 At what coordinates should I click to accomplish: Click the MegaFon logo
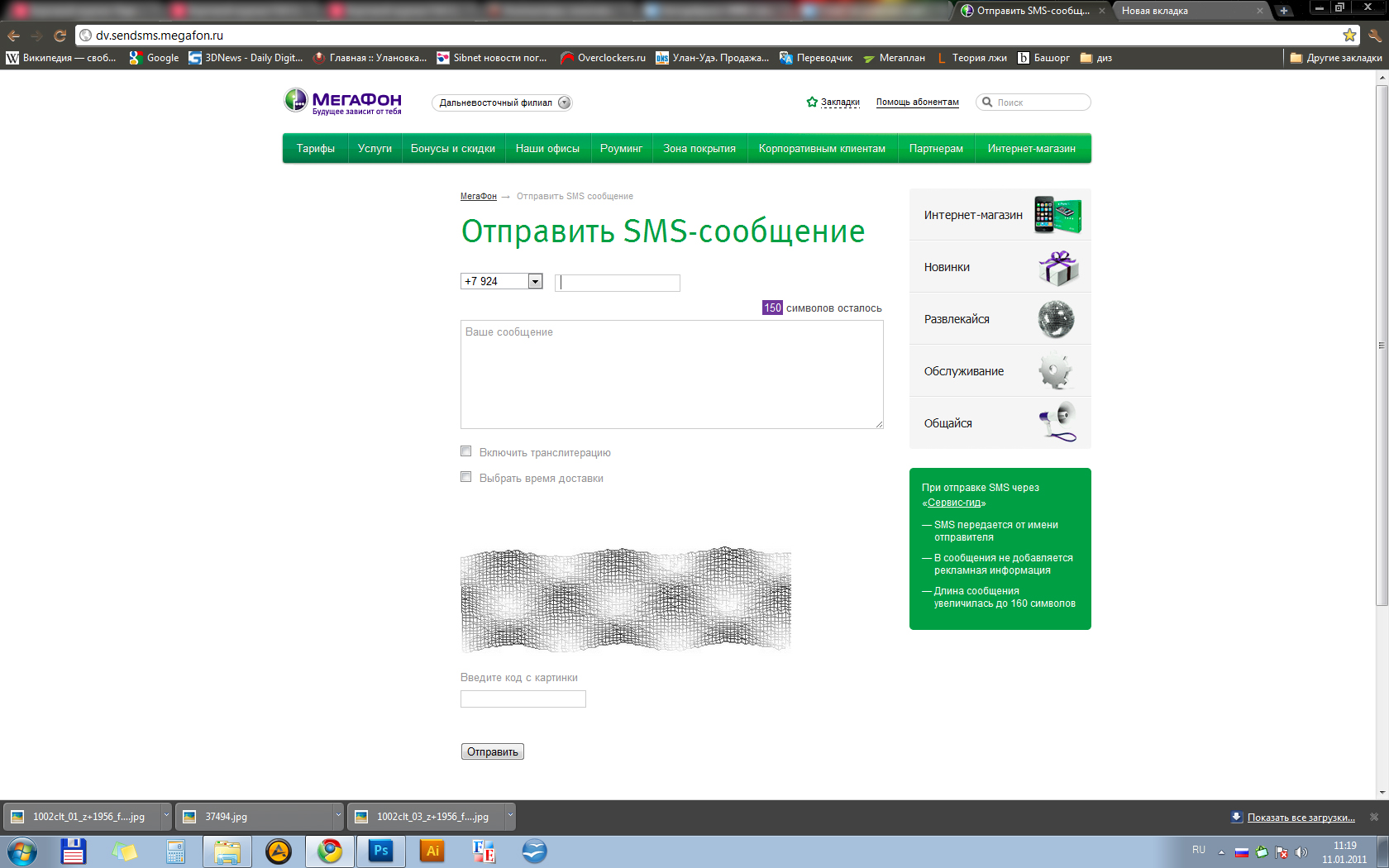tap(342, 102)
